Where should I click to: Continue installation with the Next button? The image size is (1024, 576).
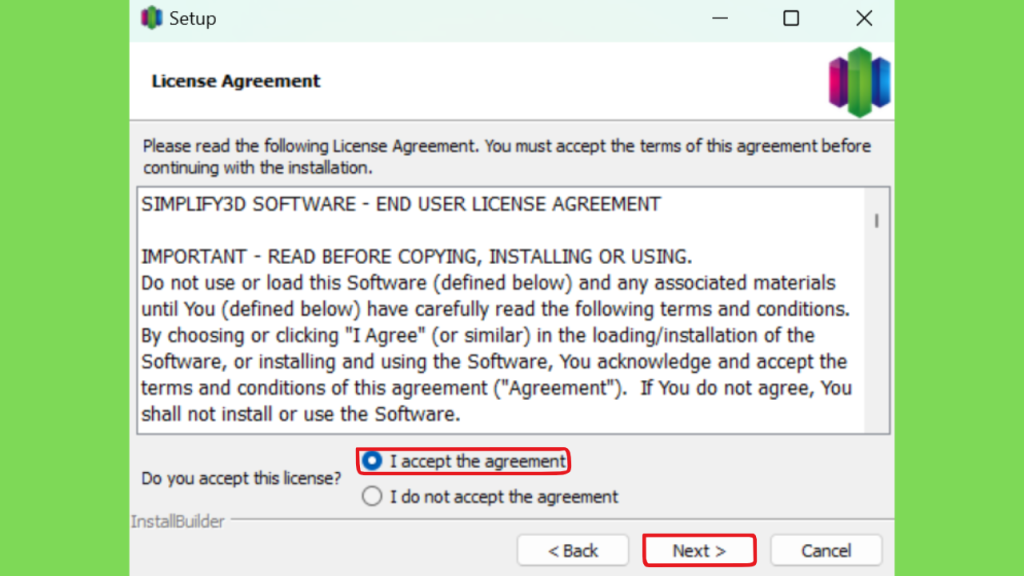click(699, 551)
